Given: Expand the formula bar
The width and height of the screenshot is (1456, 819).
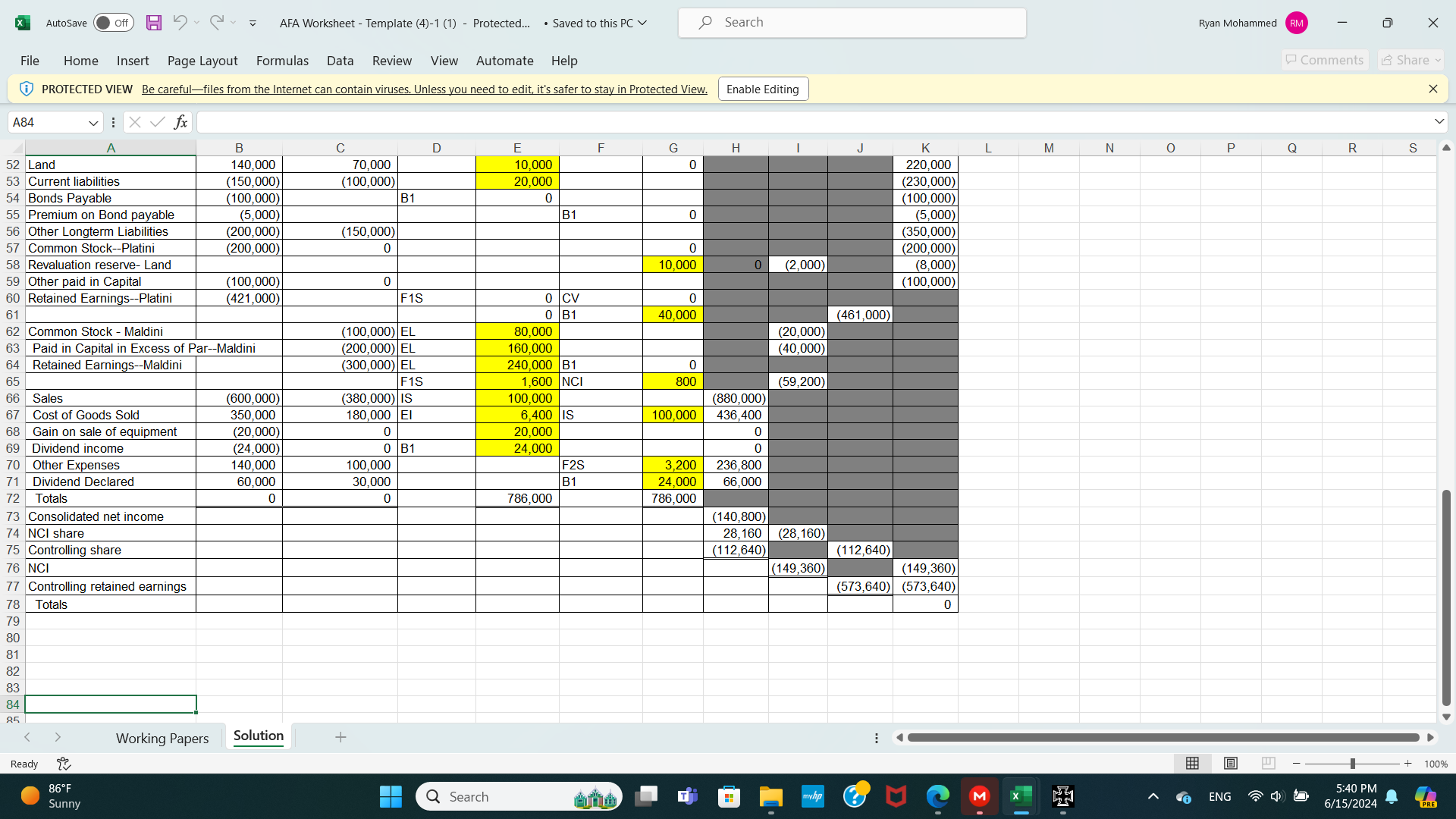Looking at the screenshot, I should coord(1439,122).
